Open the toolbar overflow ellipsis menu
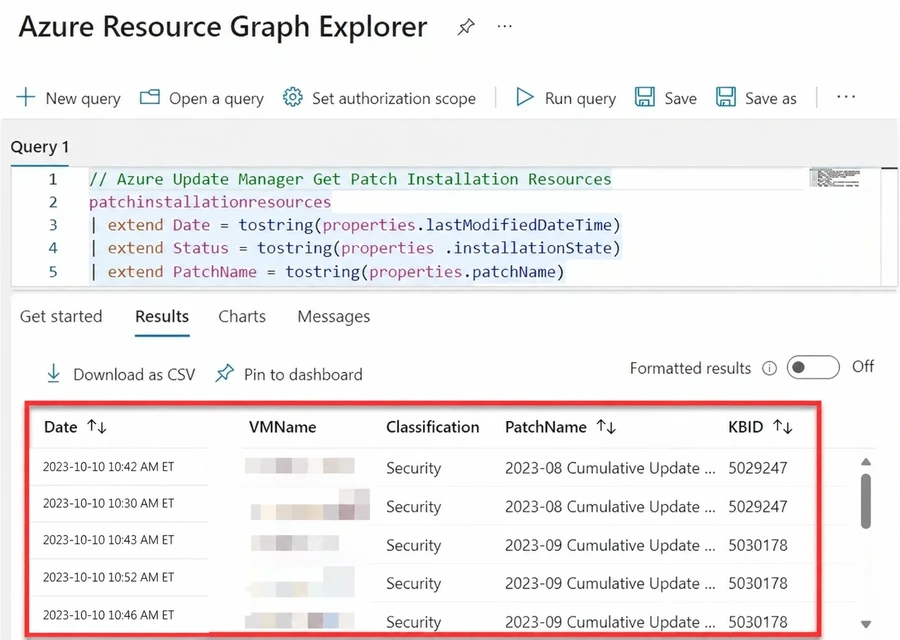 (x=846, y=97)
